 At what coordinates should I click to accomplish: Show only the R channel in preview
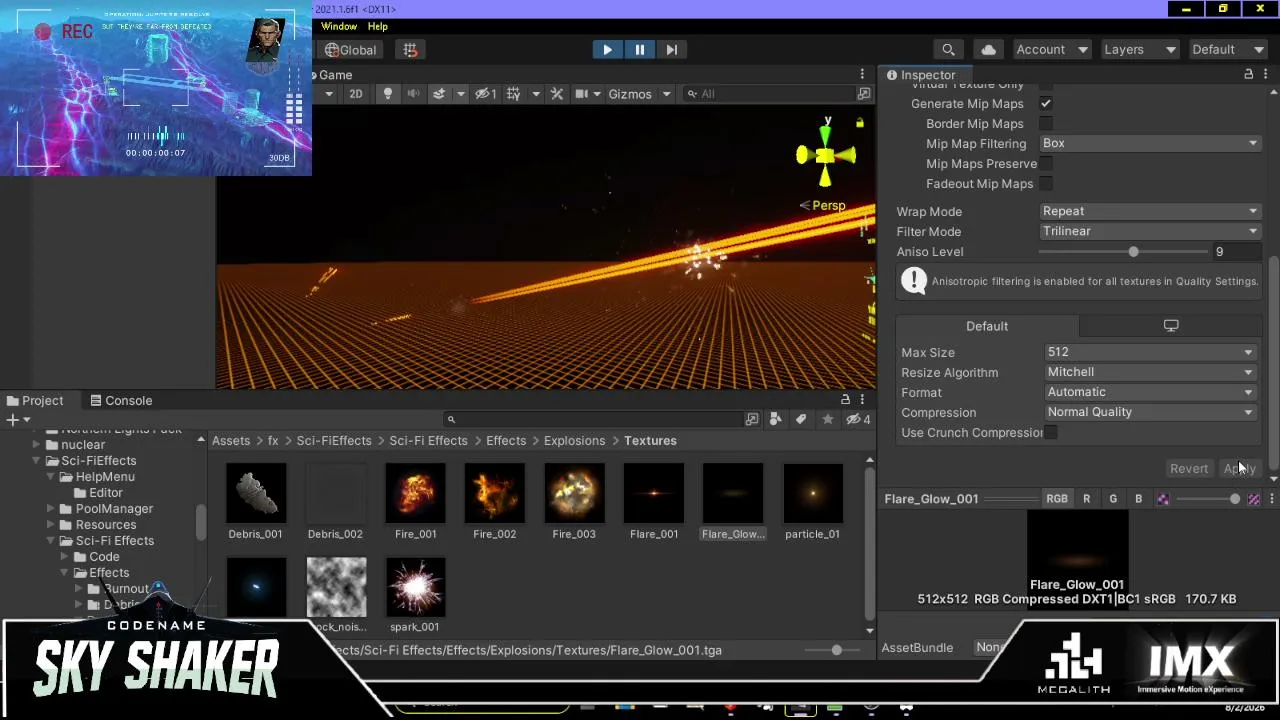point(1087,498)
